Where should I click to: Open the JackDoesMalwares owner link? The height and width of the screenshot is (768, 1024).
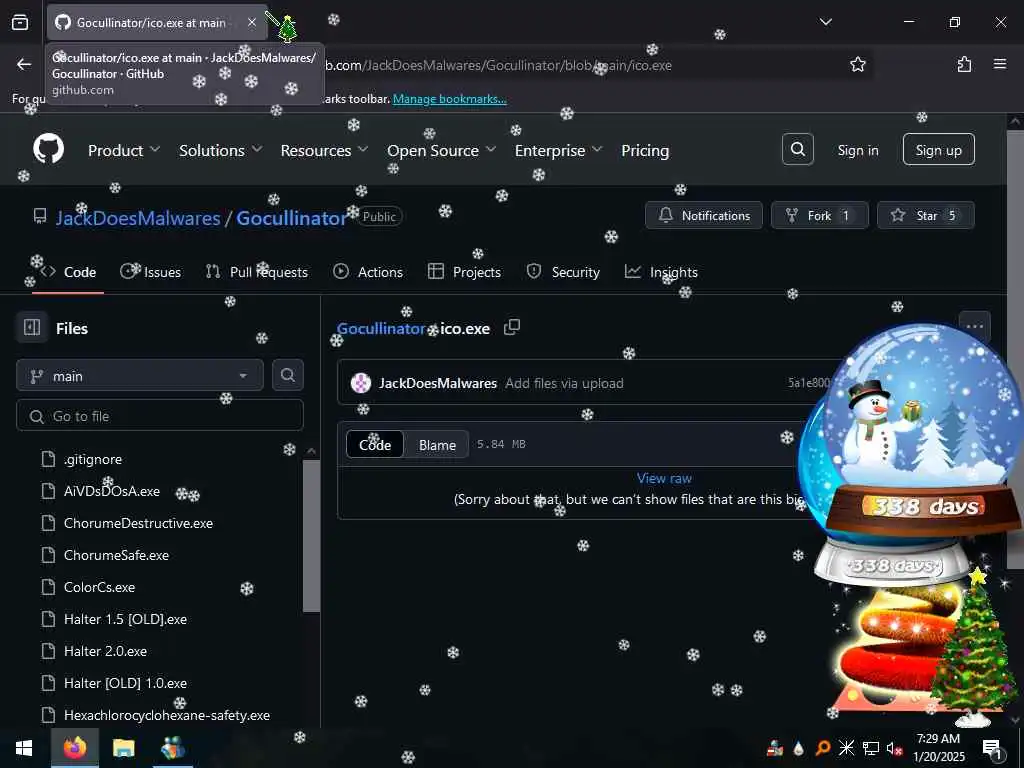pyautogui.click(x=138, y=217)
